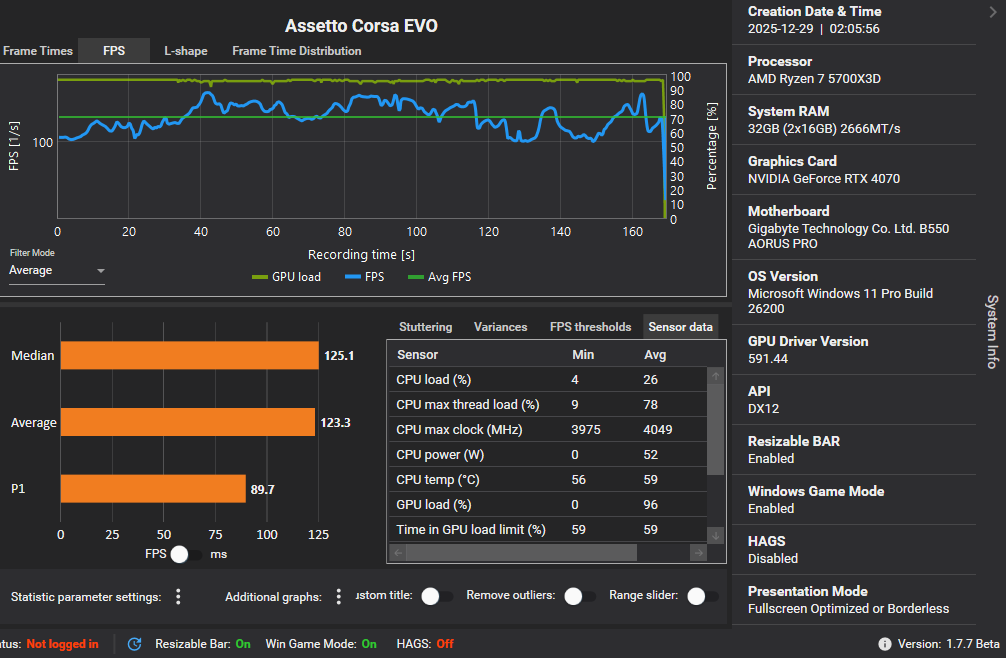1006x658 pixels.
Task: Open Additional graphs three-dot menu
Action: click(x=339, y=597)
